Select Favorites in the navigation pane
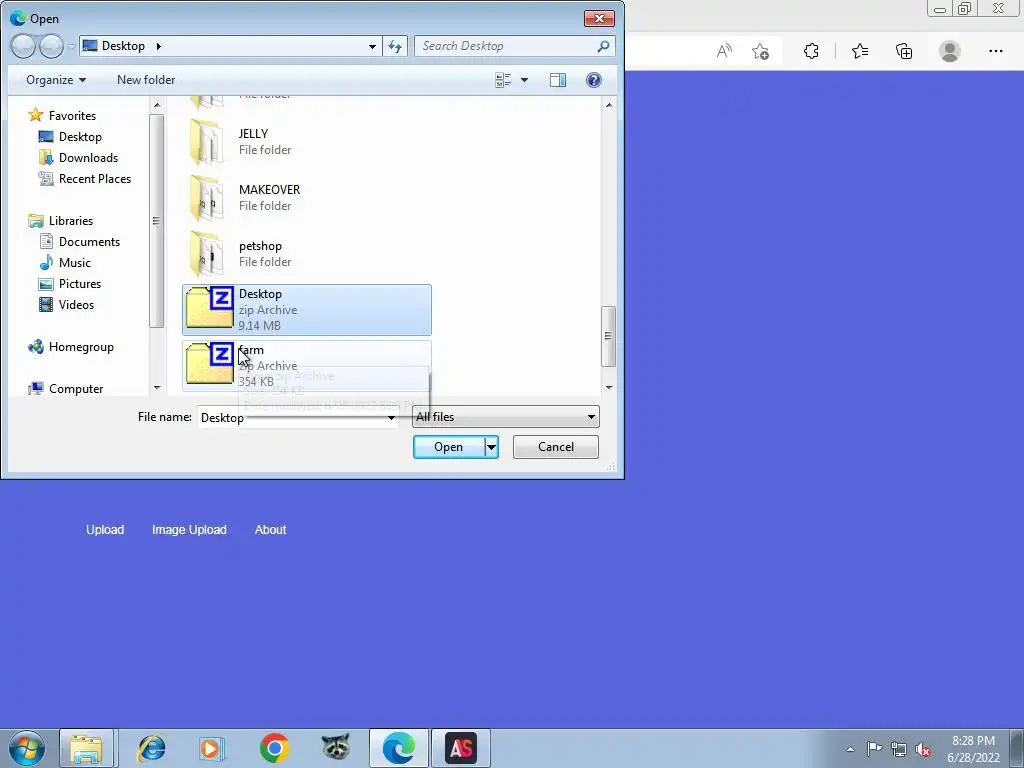This screenshot has height=768, width=1024. click(x=63, y=116)
